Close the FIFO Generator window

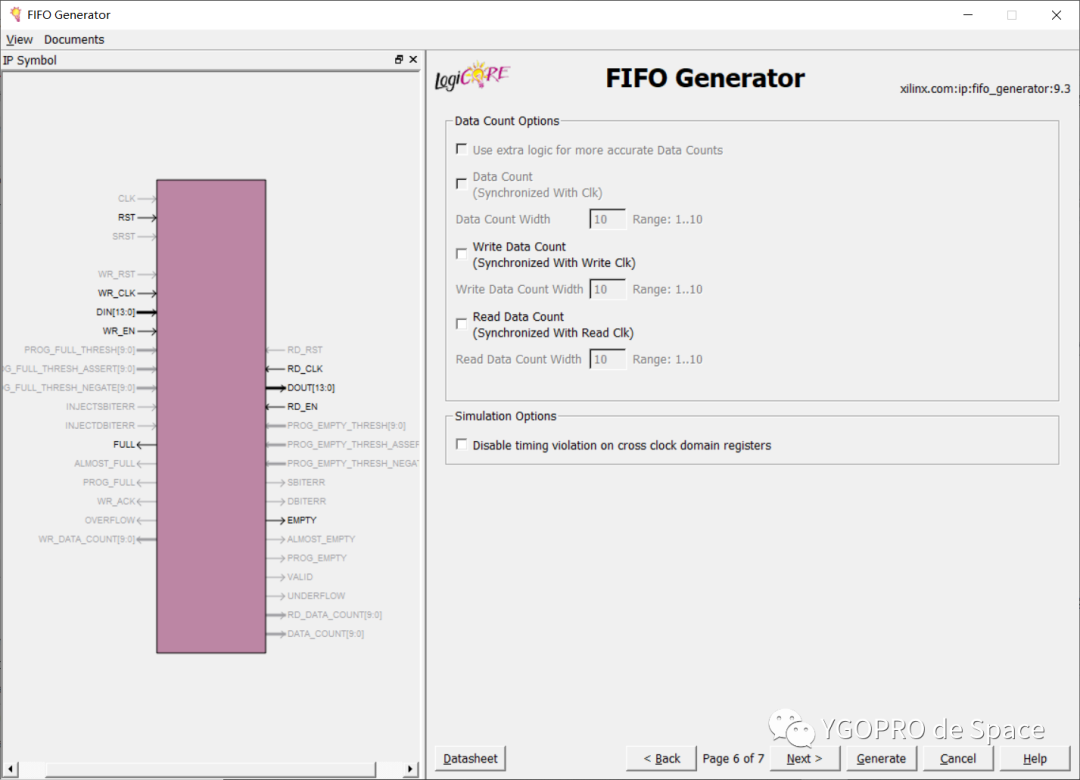[1056, 15]
